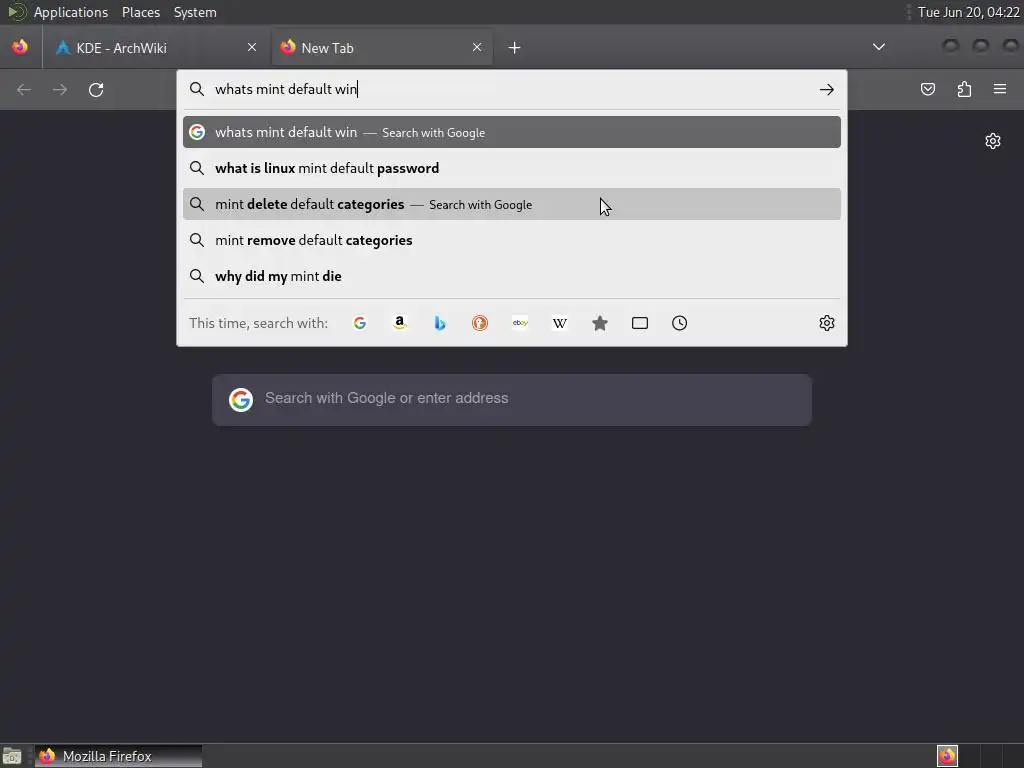The image size is (1024, 768).
Task: Open the Places menu
Action: (x=141, y=12)
